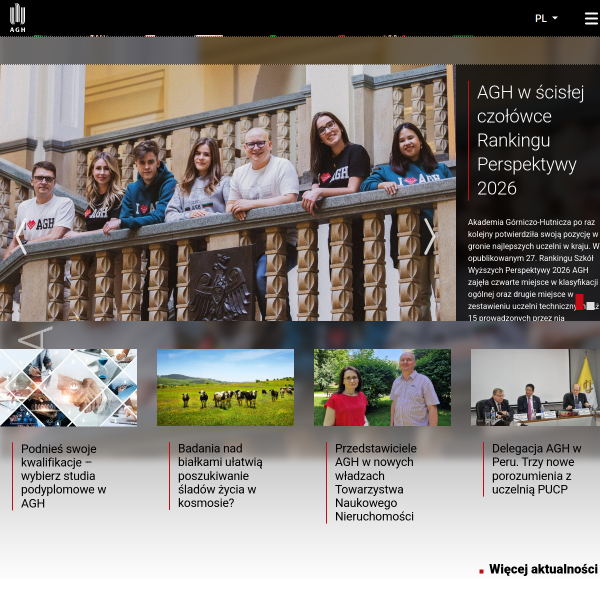
Task: Open the 'Badania nad białkami' article title
Action: pyautogui.click(x=220, y=476)
